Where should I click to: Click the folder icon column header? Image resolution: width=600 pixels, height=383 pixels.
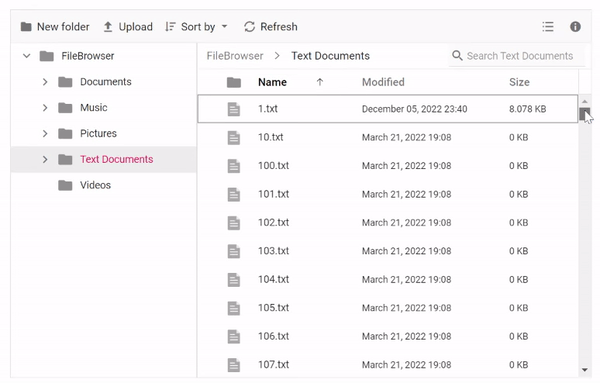pyautogui.click(x=234, y=82)
